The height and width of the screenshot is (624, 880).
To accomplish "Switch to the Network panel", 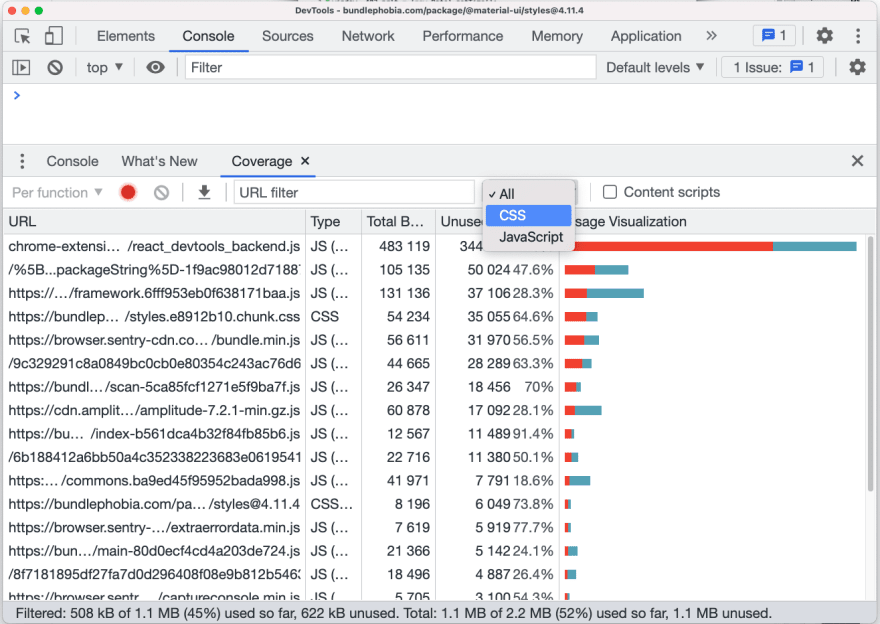I will (368, 36).
